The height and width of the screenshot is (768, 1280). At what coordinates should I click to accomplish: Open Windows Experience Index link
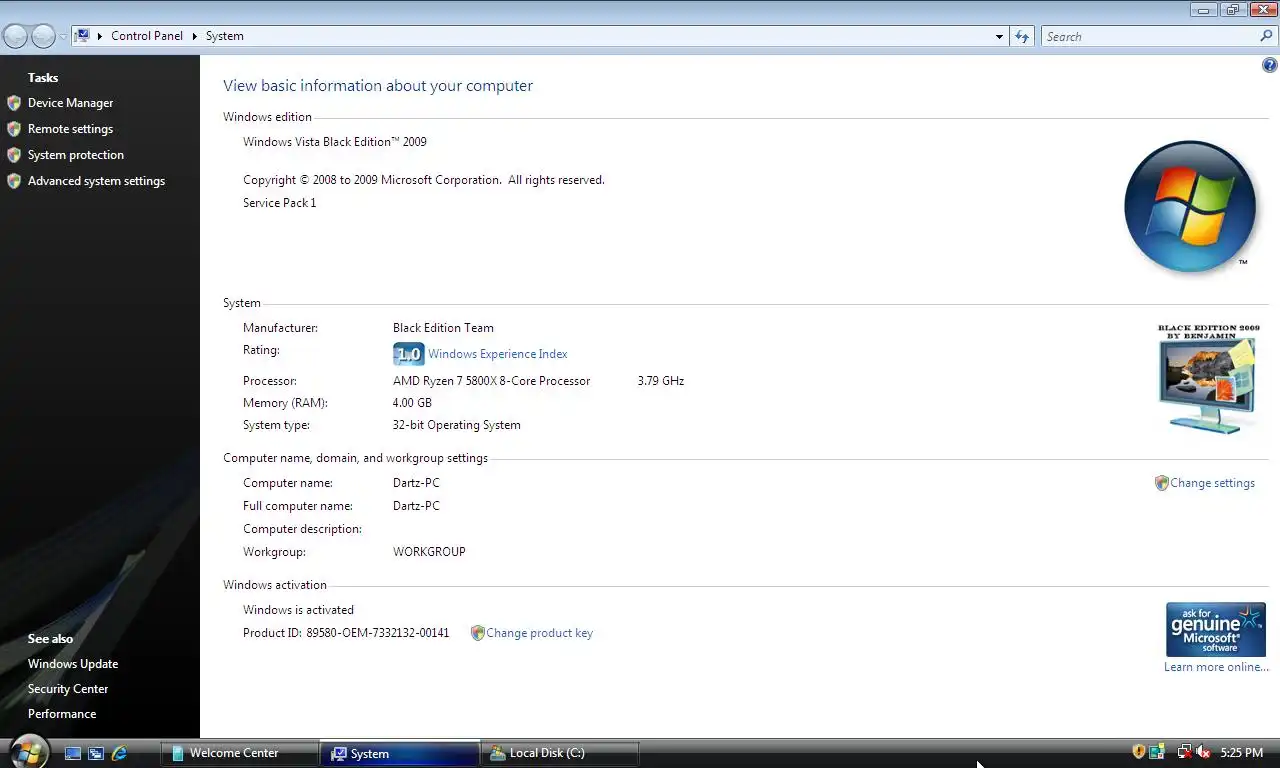[497, 354]
